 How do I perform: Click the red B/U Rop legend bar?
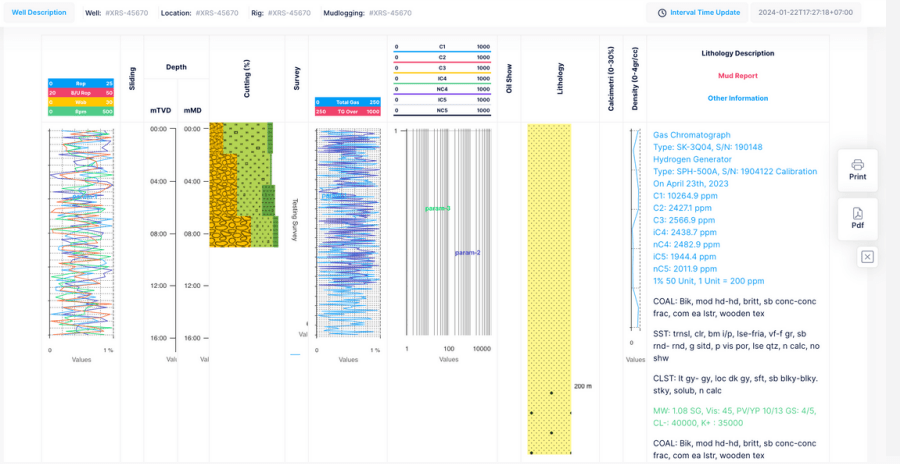click(80, 92)
